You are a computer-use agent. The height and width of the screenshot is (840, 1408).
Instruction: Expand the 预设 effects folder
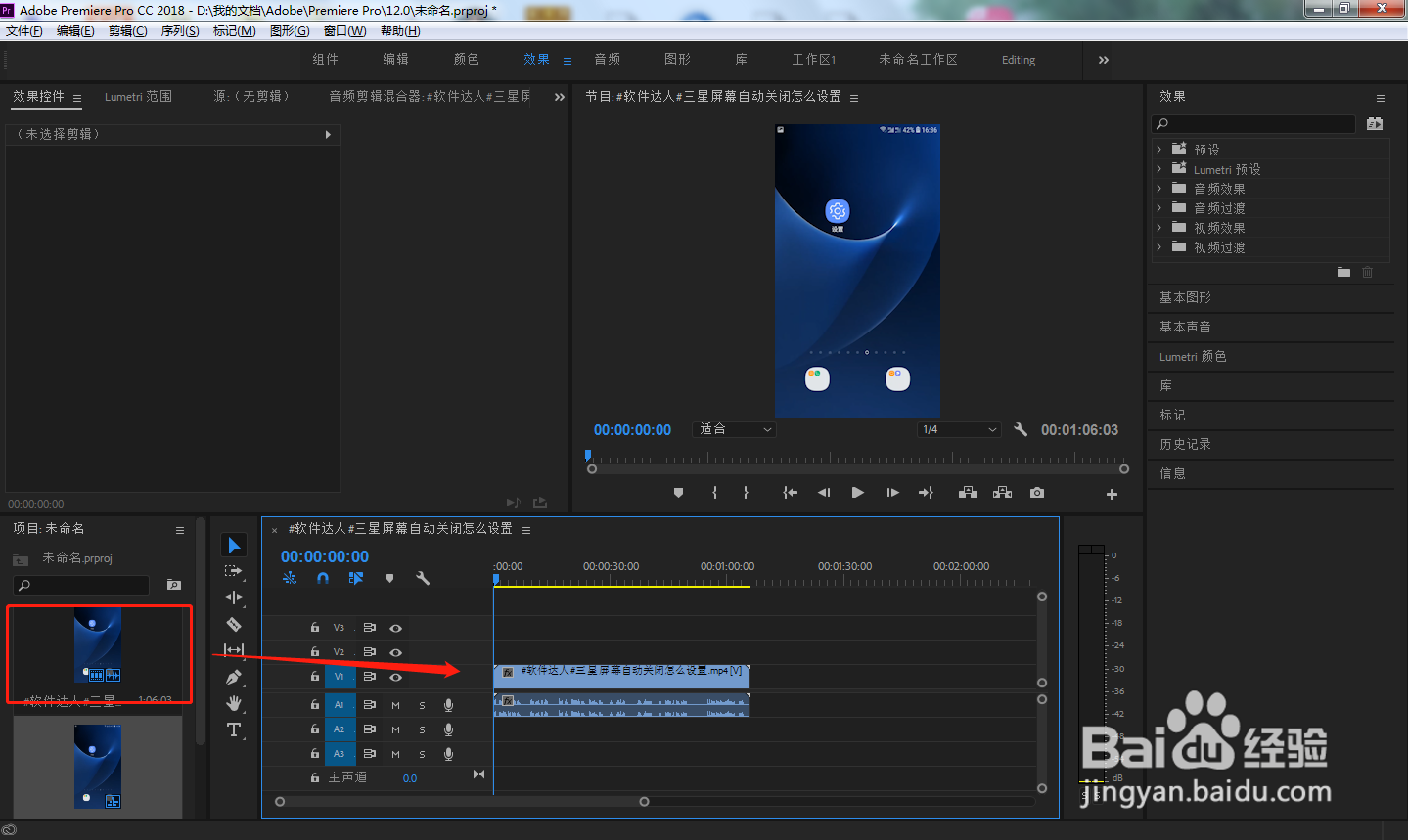point(1159,150)
